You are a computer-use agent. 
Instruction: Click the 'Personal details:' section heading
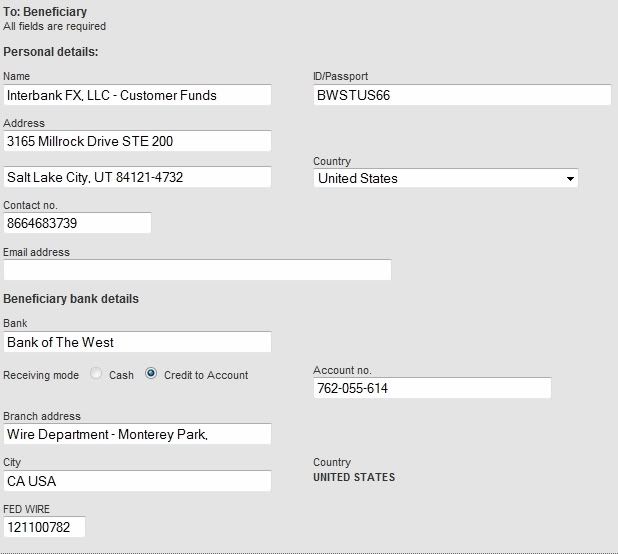51,51
